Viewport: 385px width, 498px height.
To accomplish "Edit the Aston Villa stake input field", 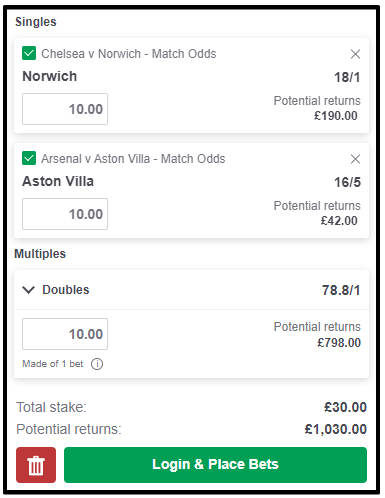I will click(x=65, y=214).
